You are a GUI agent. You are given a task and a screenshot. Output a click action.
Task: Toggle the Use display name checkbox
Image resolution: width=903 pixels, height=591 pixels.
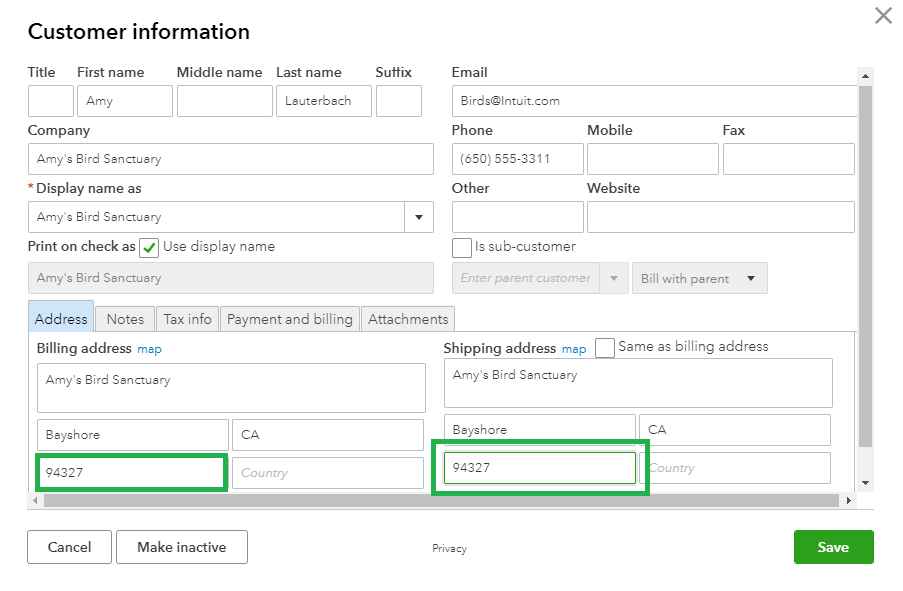point(149,248)
